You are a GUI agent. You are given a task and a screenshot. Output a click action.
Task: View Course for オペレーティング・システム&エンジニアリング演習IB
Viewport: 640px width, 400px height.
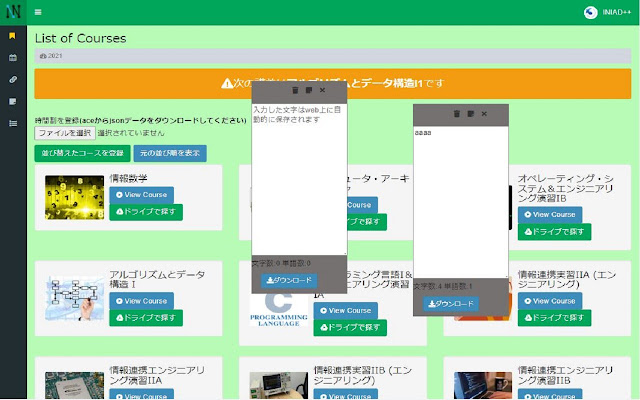point(550,215)
